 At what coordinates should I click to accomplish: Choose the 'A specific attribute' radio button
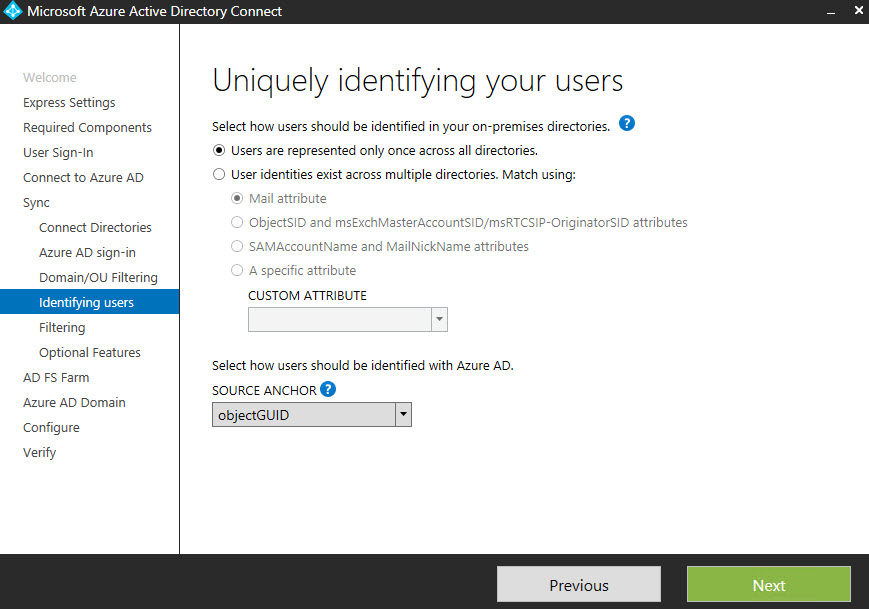pos(237,270)
